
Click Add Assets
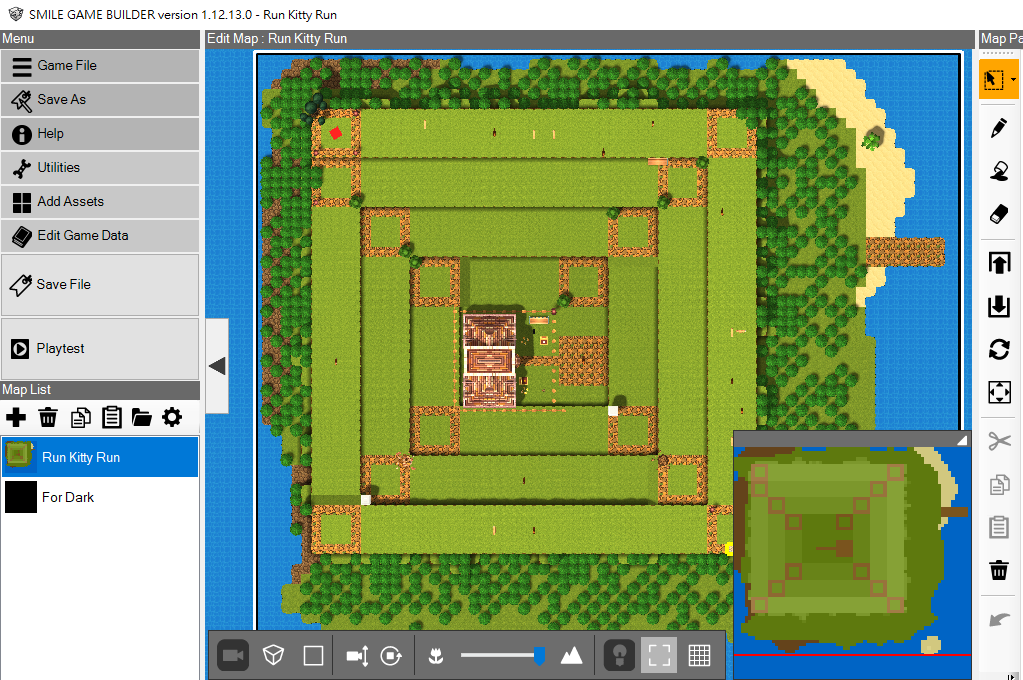click(100, 202)
